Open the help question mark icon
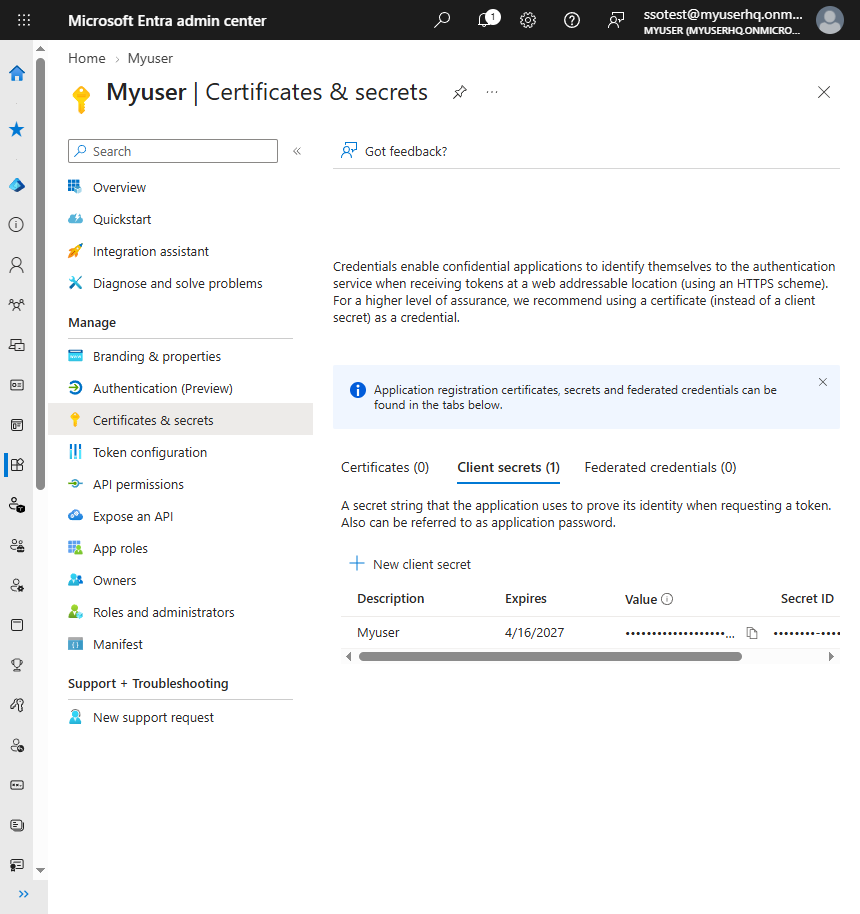 click(572, 20)
